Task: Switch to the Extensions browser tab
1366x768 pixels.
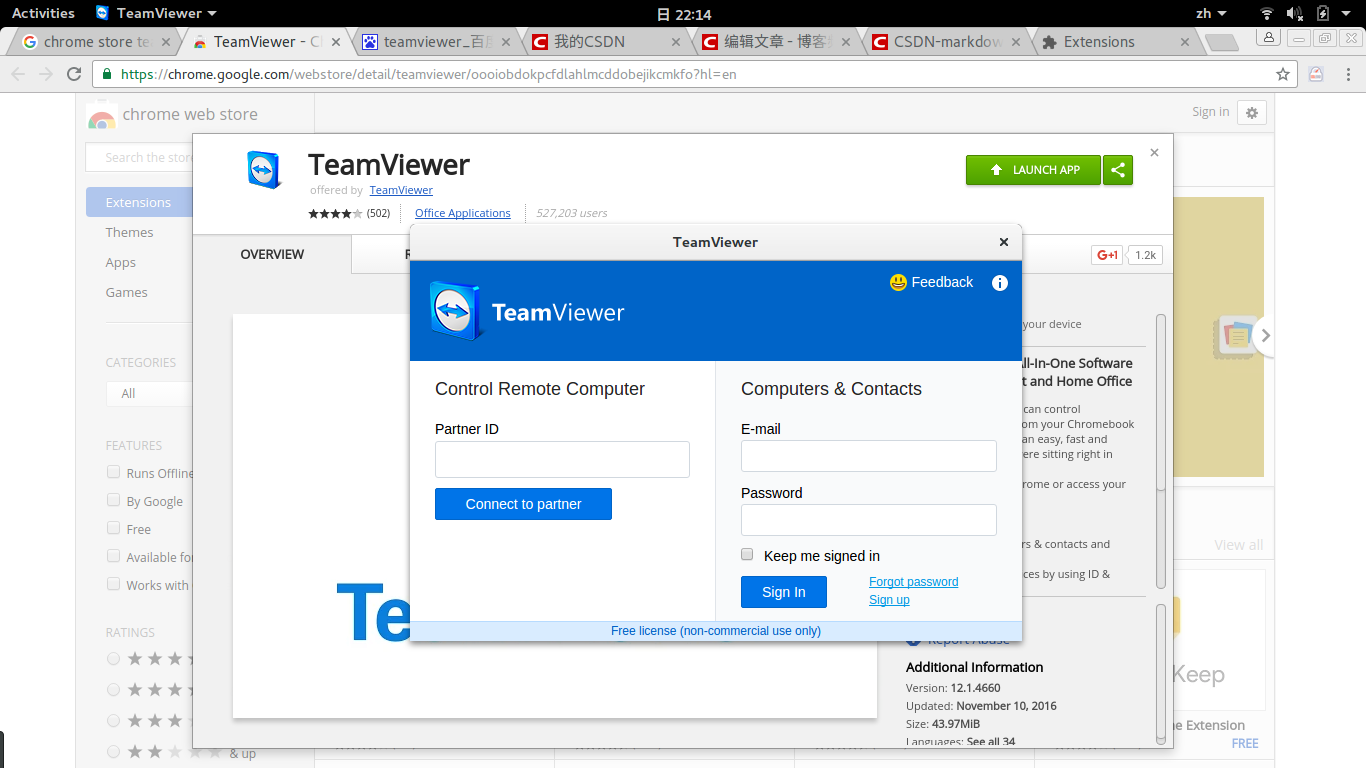Action: coord(1117,42)
